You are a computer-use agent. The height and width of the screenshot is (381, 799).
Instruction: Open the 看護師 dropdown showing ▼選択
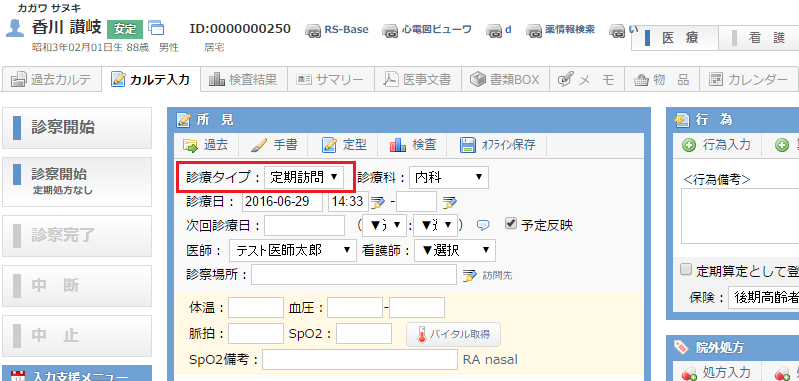click(x=455, y=250)
